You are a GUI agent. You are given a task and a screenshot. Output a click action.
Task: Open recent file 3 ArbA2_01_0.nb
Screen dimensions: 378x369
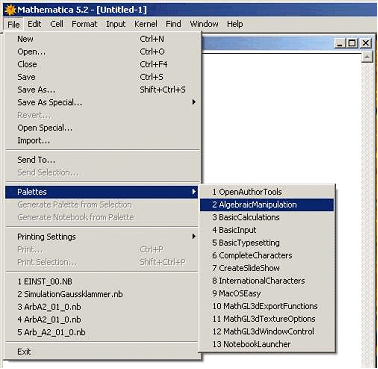(103, 307)
